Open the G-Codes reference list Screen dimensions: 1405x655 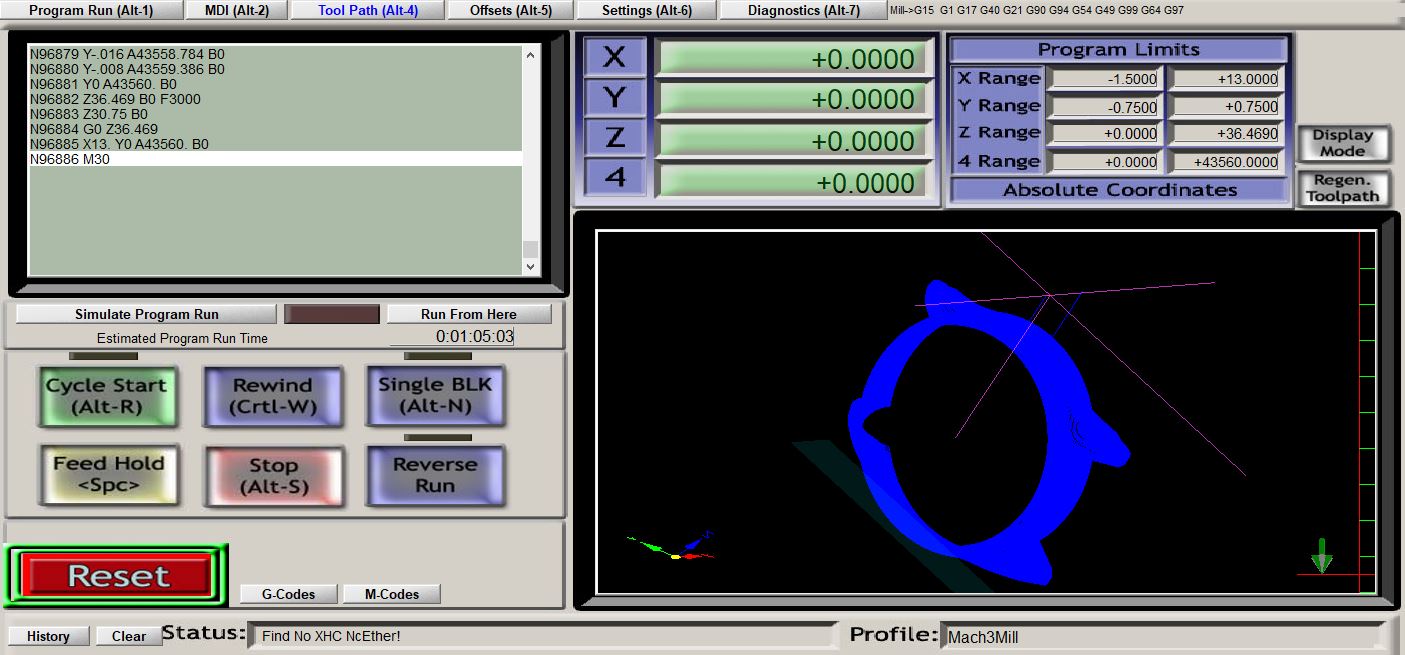(x=288, y=594)
